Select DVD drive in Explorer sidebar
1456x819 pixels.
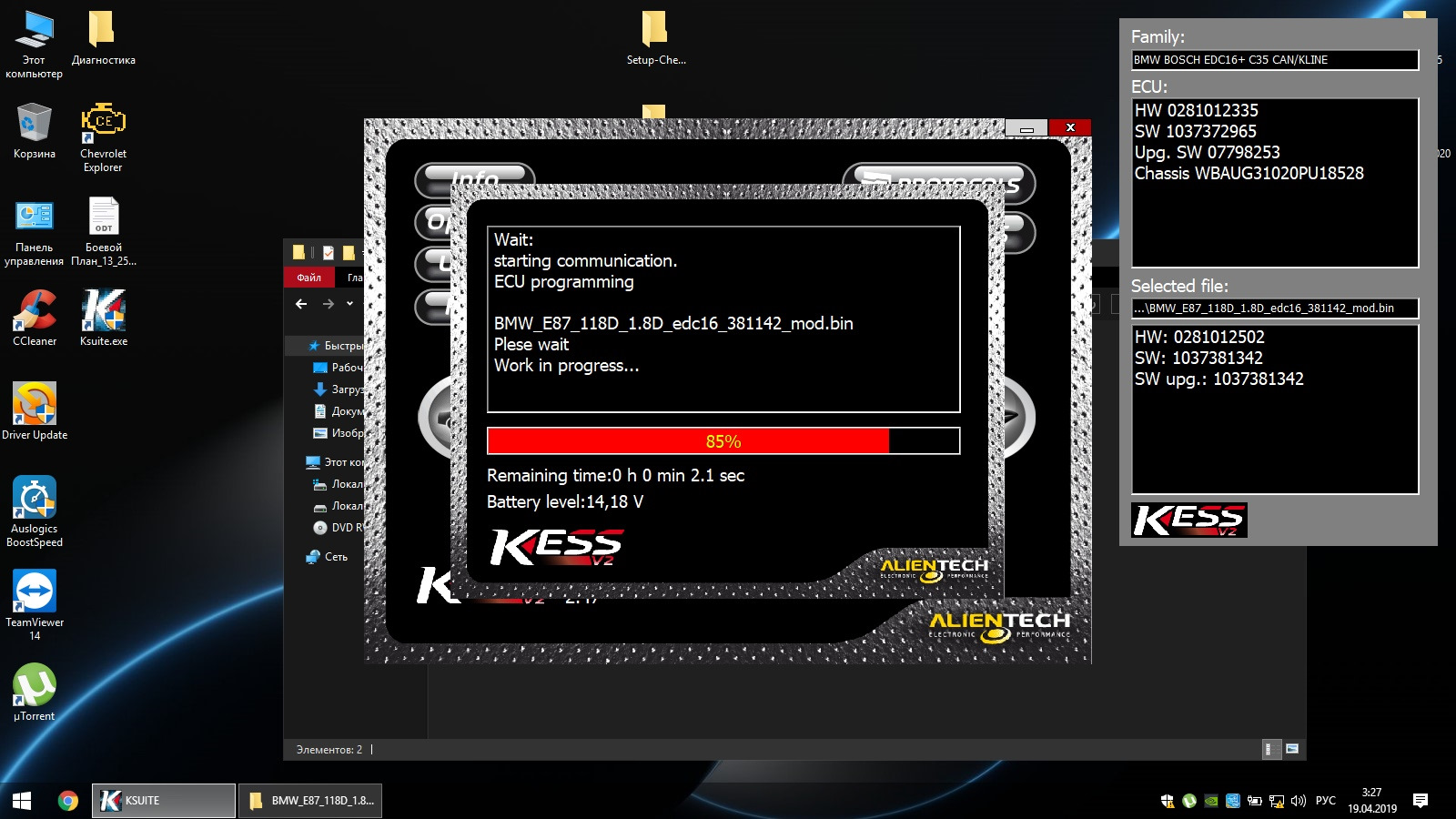[337, 528]
